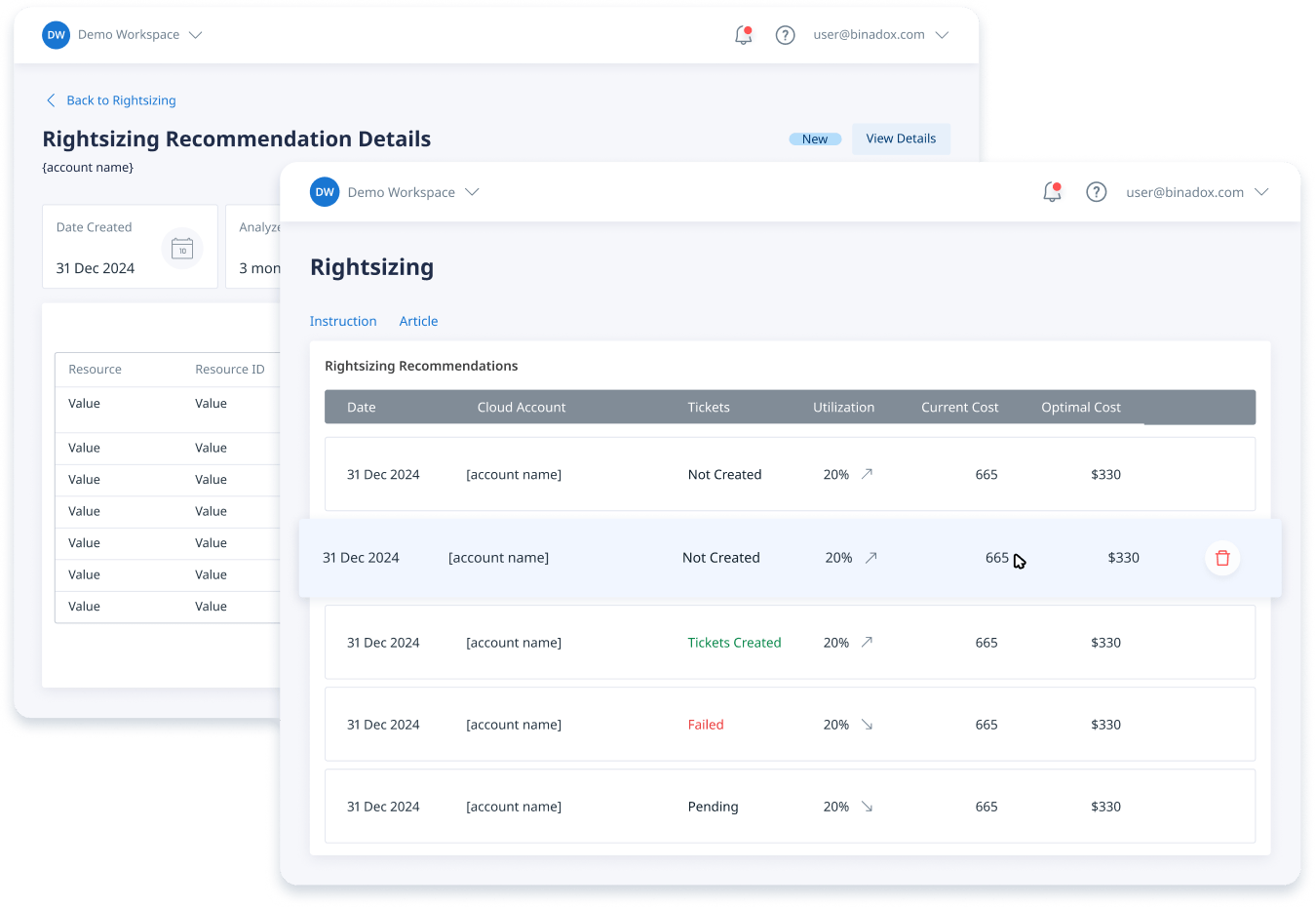This screenshot has width=1316, height=908.
Task: Click 20% in the first Not Created row
Action: pyautogui.click(x=836, y=475)
